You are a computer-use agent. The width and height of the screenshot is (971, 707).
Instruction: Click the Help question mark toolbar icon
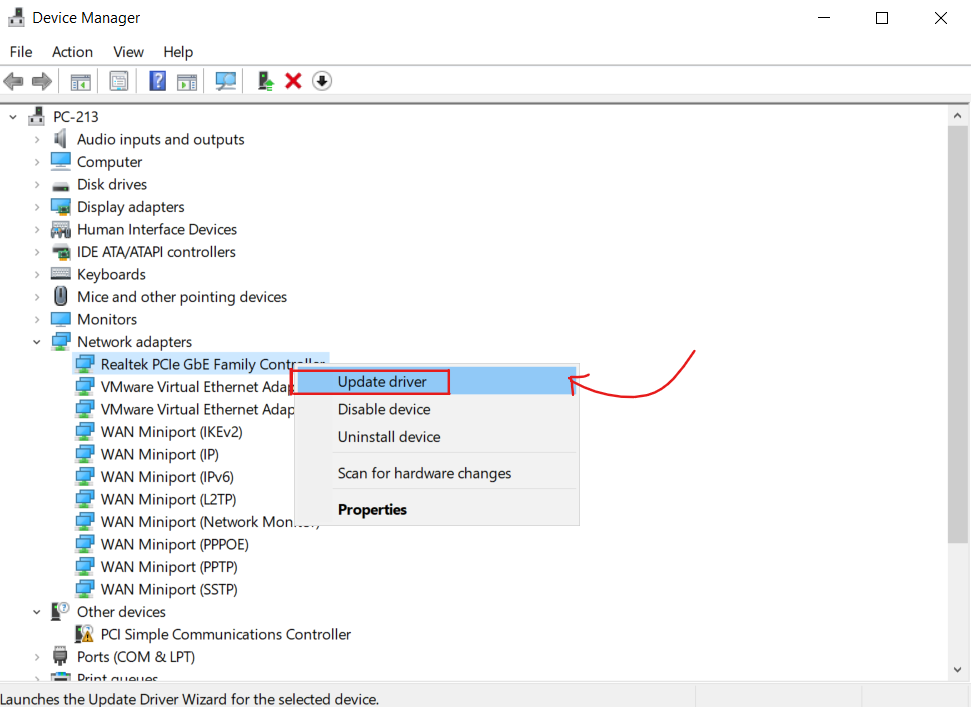pyautogui.click(x=157, y=81)
